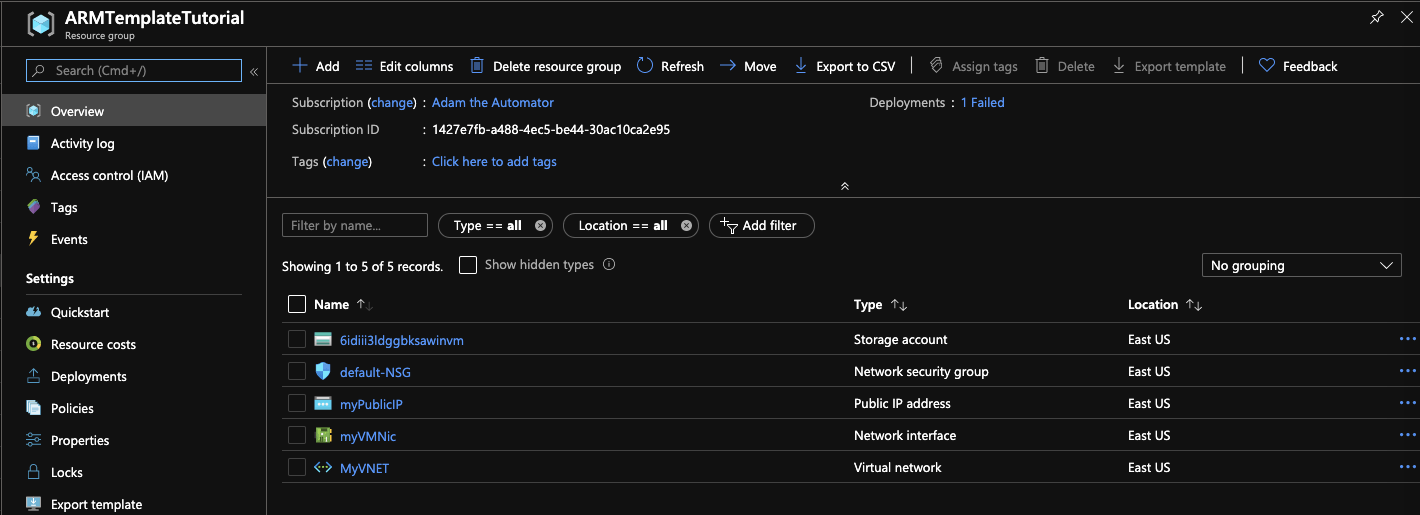Click the Delete resource group trash icon
1420x515 pixels.
point(477,66)
